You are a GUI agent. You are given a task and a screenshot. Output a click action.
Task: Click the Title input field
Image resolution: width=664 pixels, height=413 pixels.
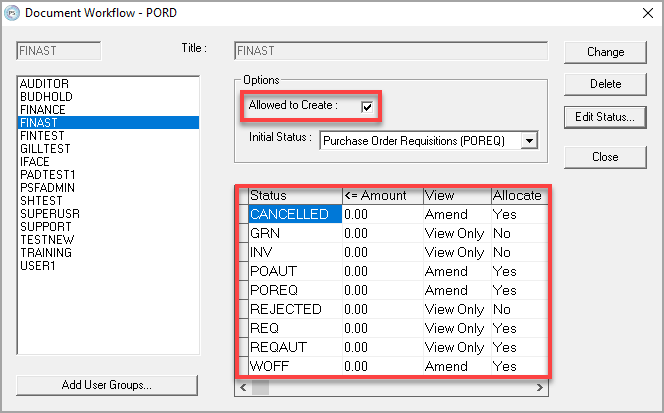(390, 50)
